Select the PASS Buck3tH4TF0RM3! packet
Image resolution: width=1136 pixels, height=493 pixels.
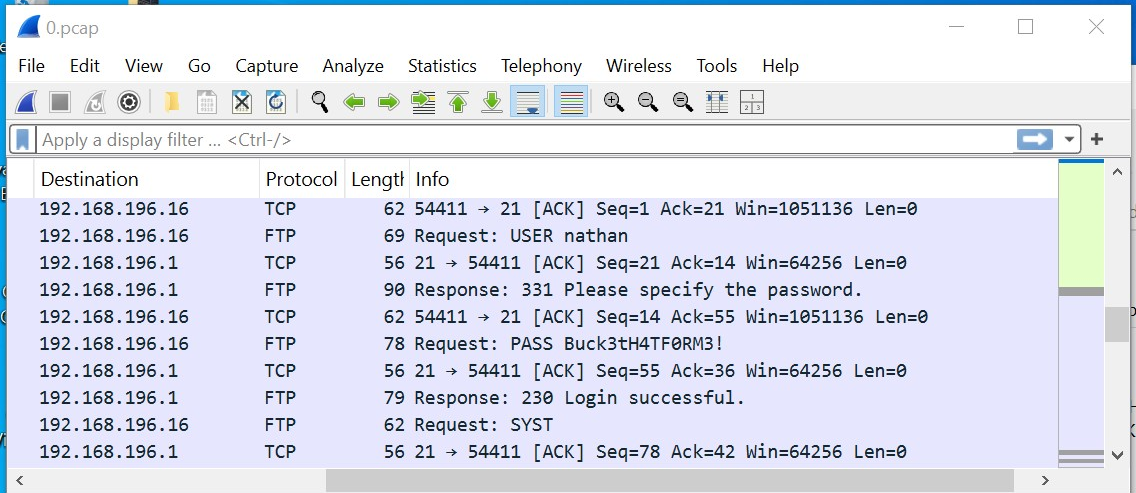[532, 344]
